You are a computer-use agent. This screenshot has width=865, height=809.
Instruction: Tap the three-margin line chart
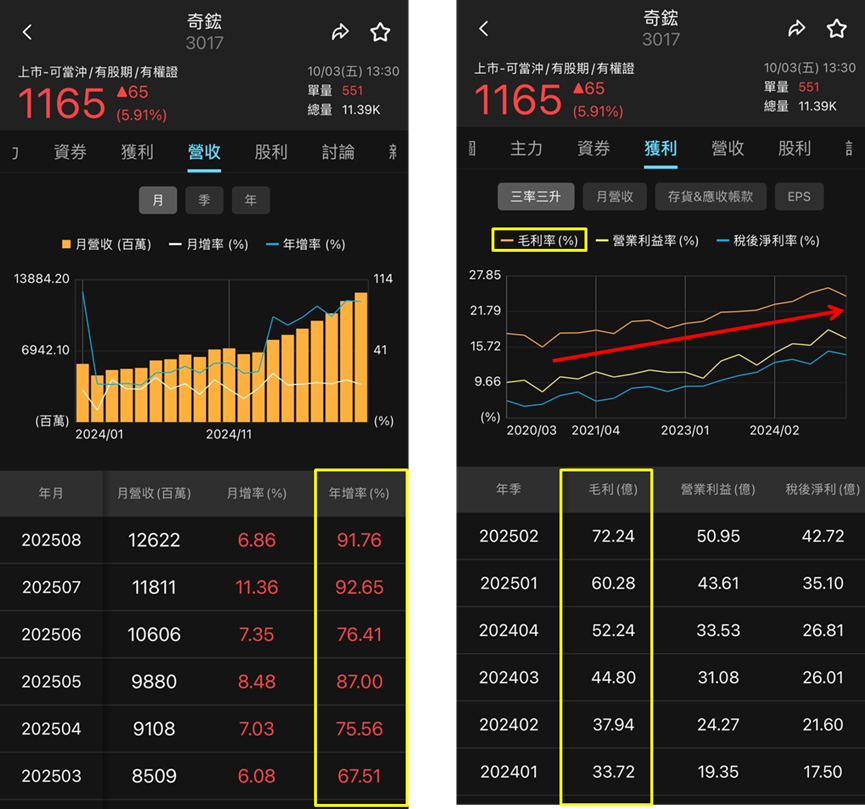point(676,347)
